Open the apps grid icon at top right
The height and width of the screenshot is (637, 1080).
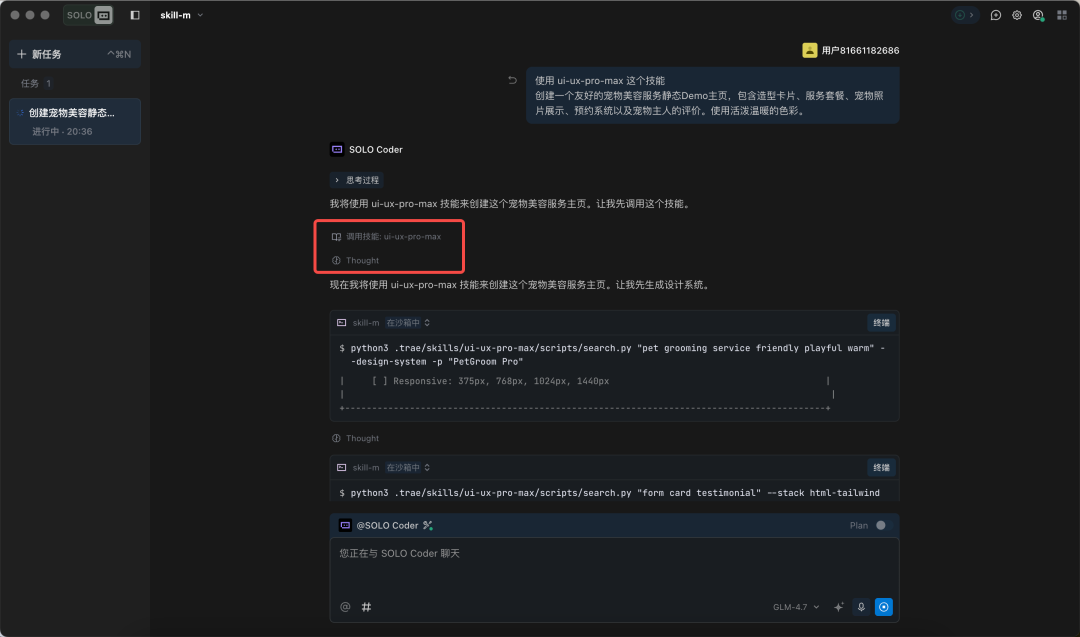click(1062, 15)
